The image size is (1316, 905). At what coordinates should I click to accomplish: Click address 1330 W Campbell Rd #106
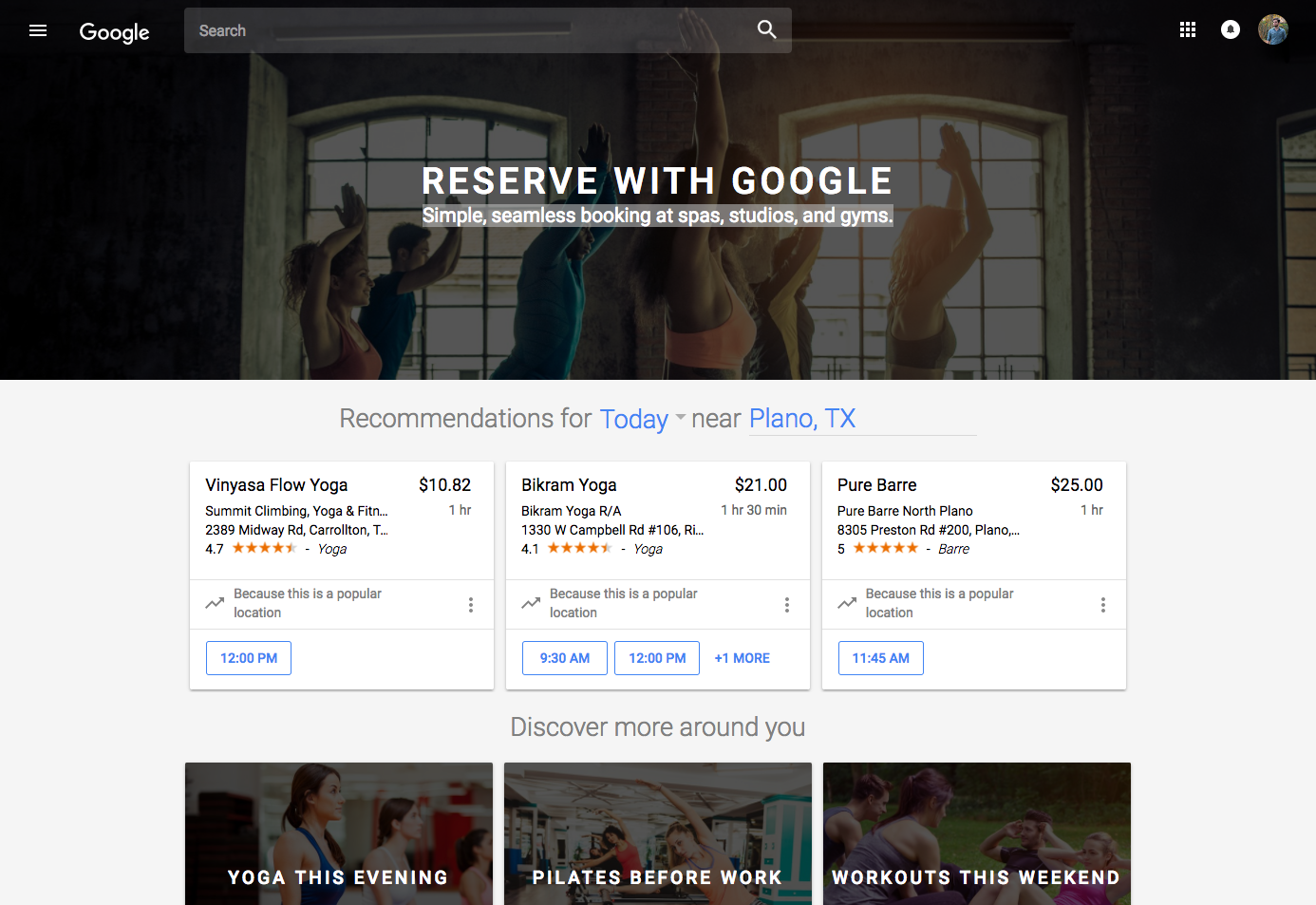(x=612, y=530)
